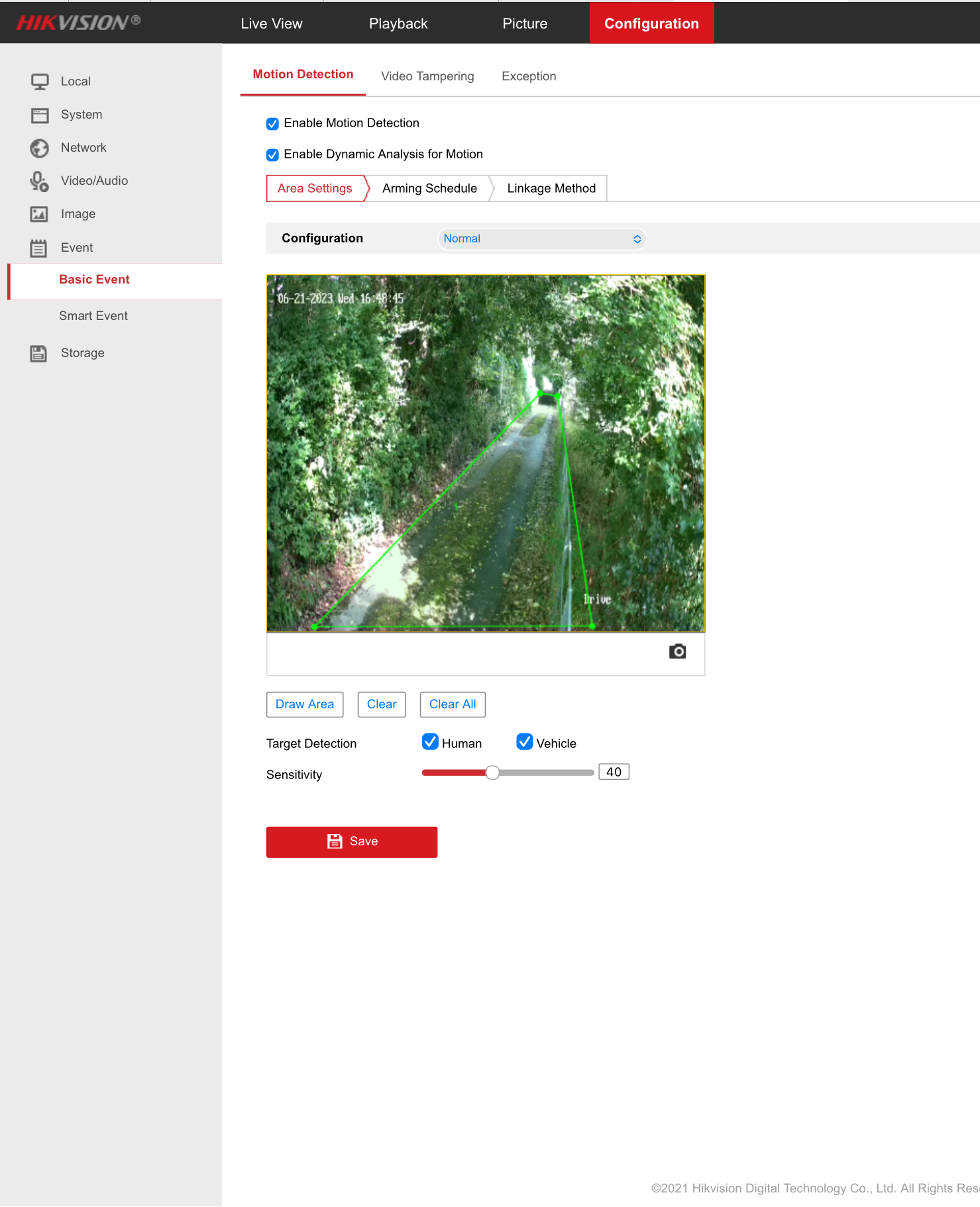The height and width of the screenshot is (1207, 980).
Task: Click the Sensitivity value field showing 40
Action: point(614,772)
